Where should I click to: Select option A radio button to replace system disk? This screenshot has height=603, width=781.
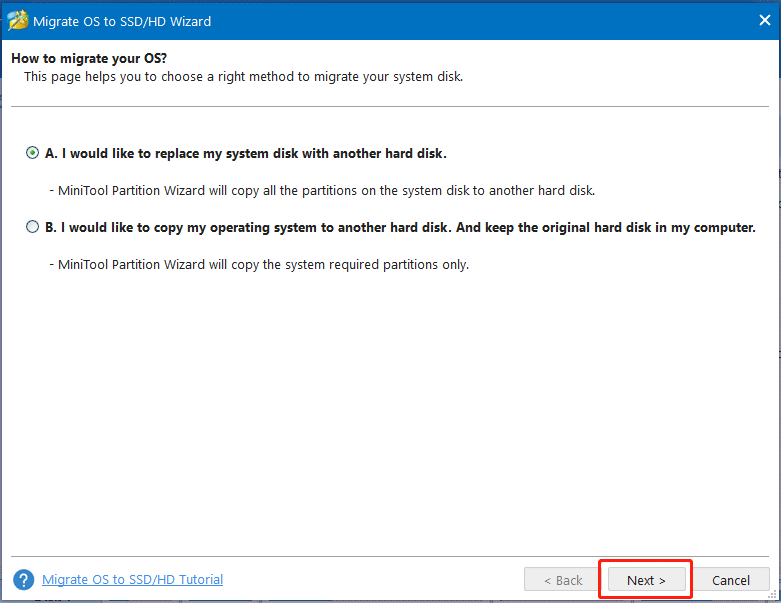tap(32, 153)
